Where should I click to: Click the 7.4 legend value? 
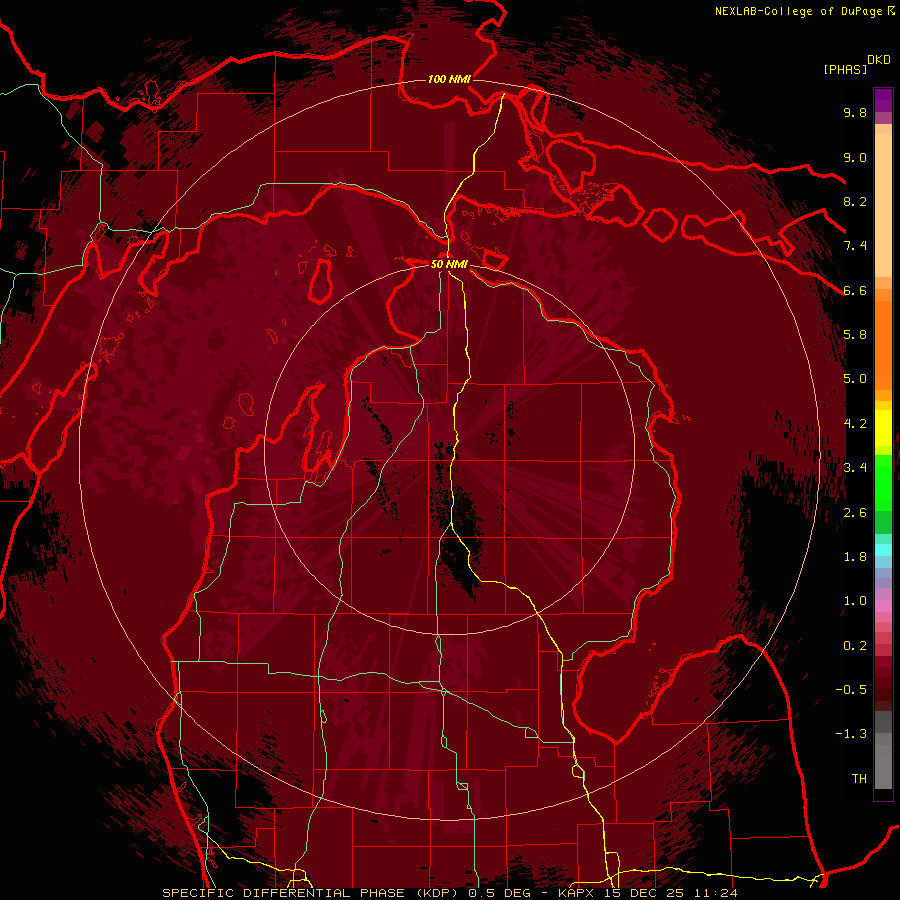pyautogui.click(x=855, y=246)
